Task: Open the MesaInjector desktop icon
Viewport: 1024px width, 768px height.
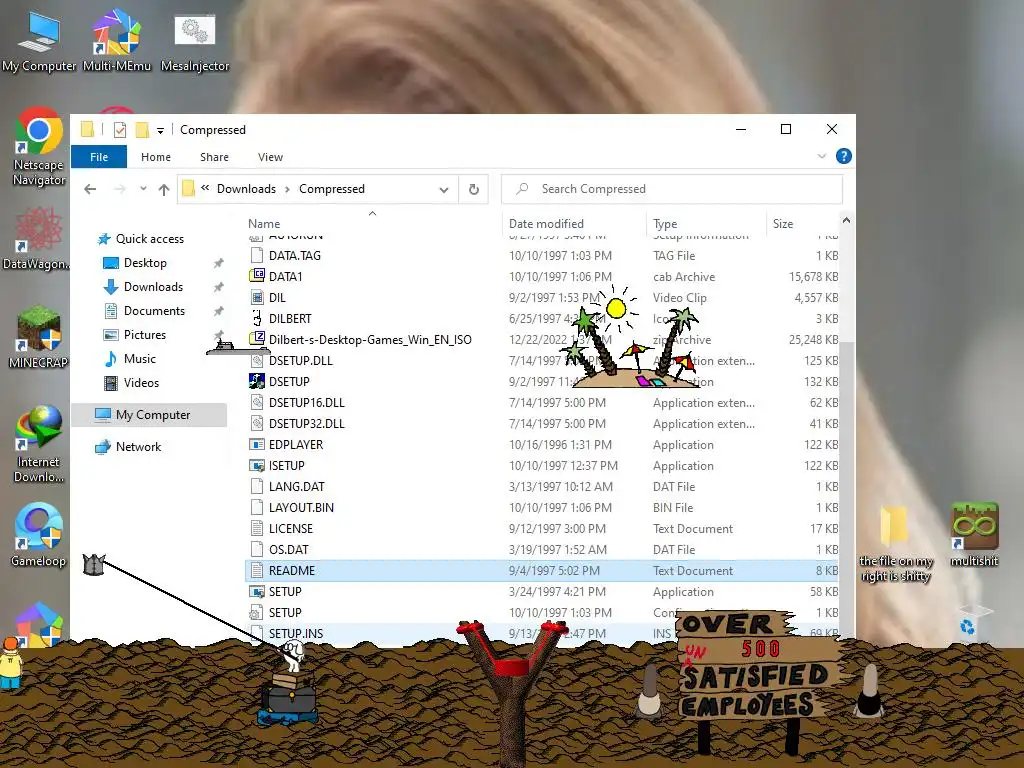Action: click(195, 40)
